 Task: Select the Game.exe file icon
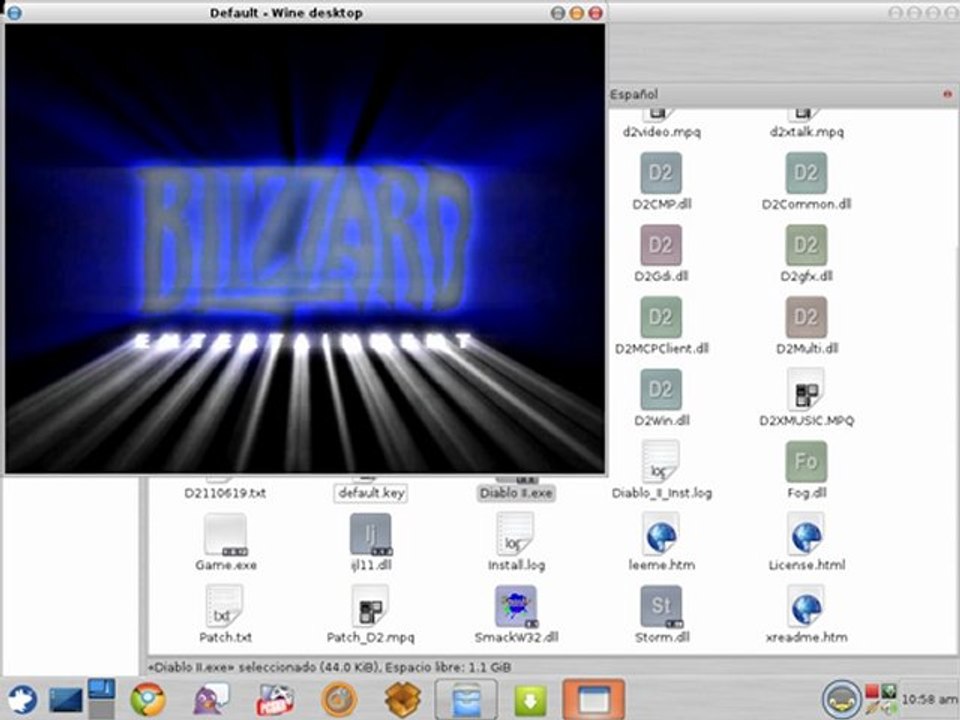tap(225, 534)
